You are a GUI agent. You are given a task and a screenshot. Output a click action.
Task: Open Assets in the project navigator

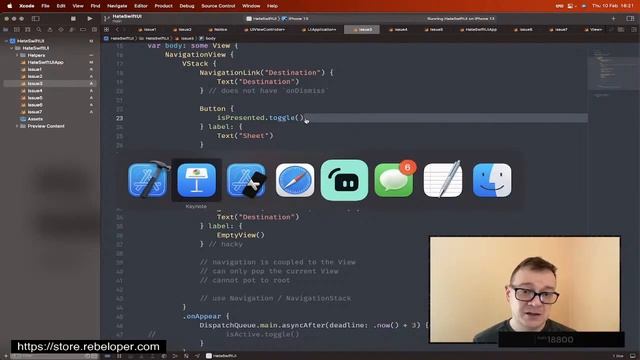tap(35, 119)
